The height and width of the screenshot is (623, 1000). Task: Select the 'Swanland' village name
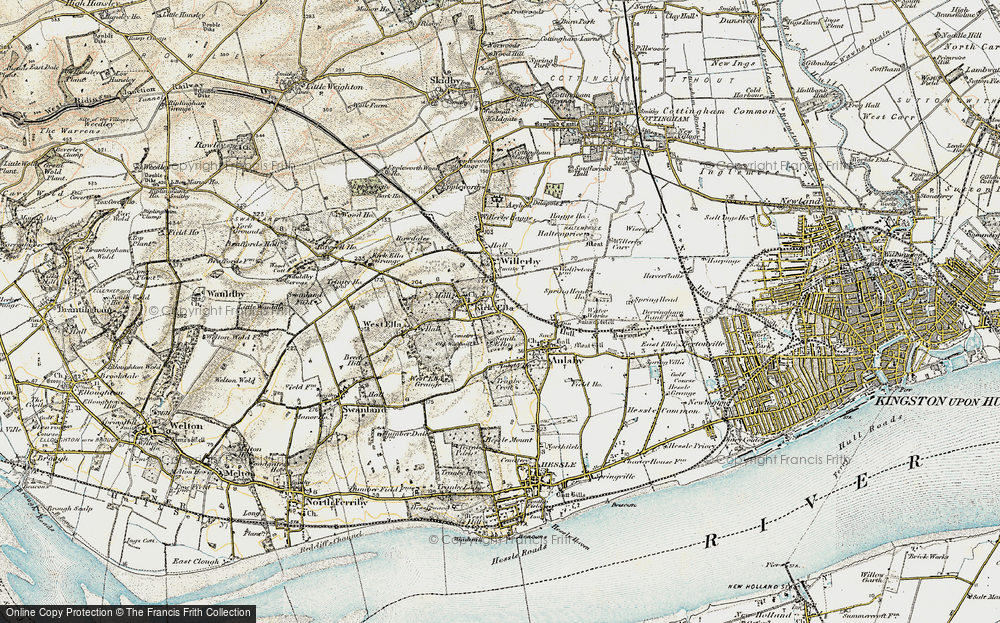coord(364,409)
